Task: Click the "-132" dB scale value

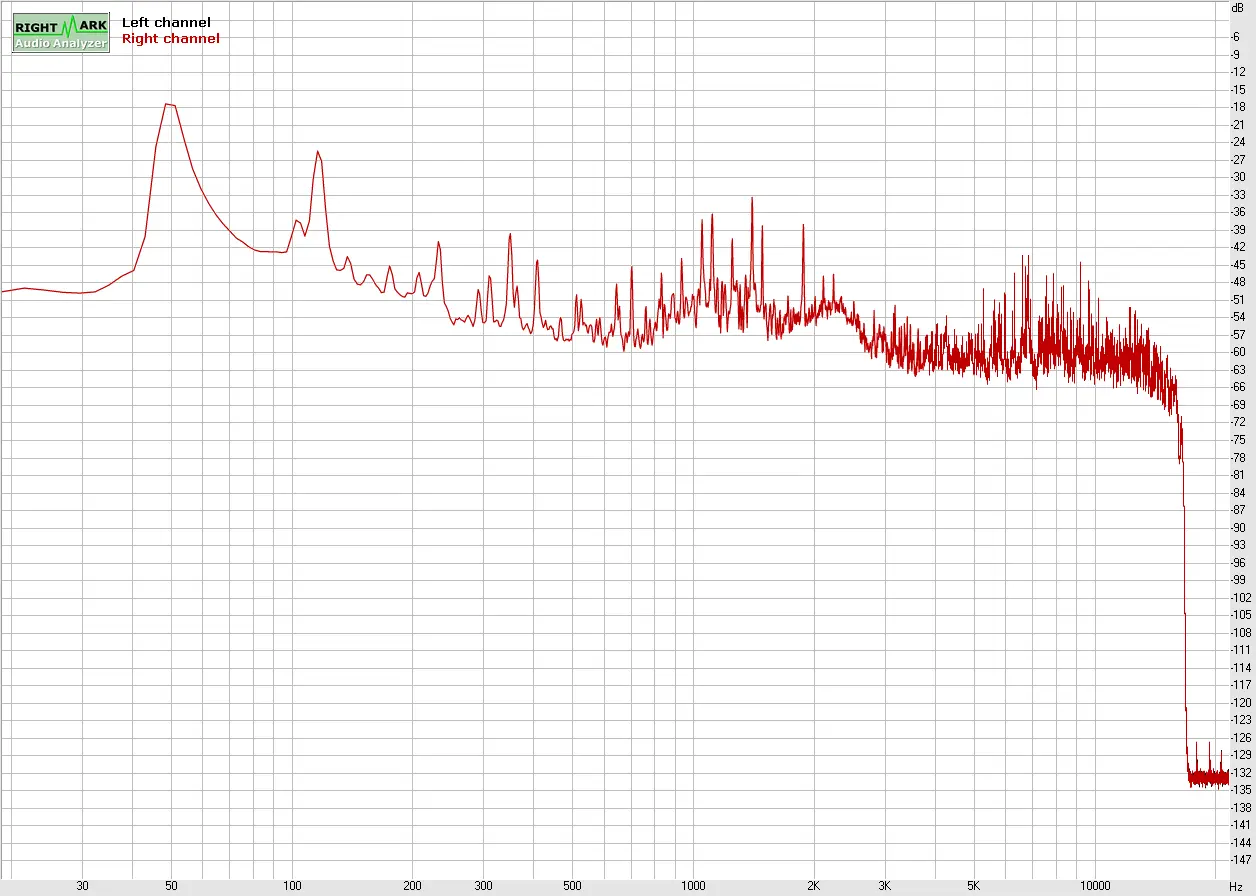Action: tap(1241, 772)
